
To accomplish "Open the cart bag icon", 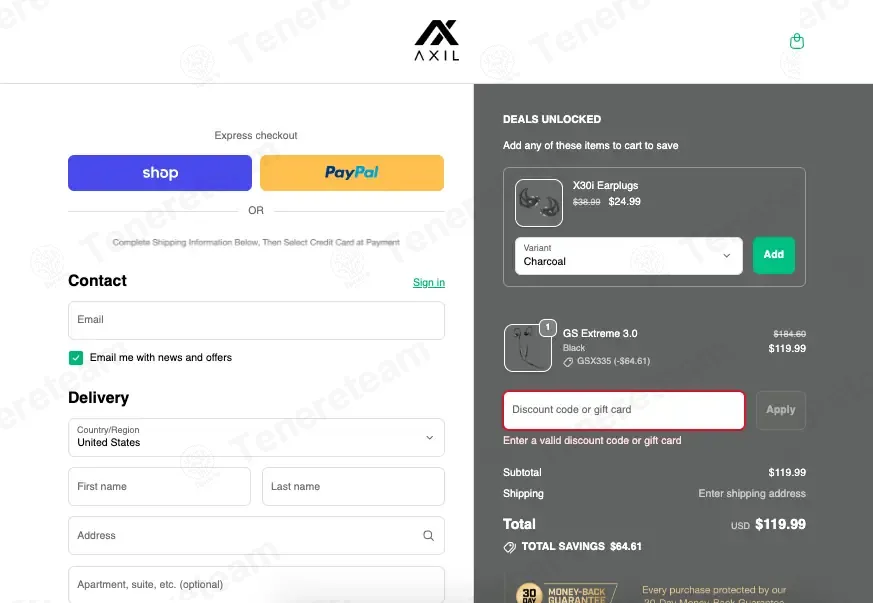I will coord(797,41).
